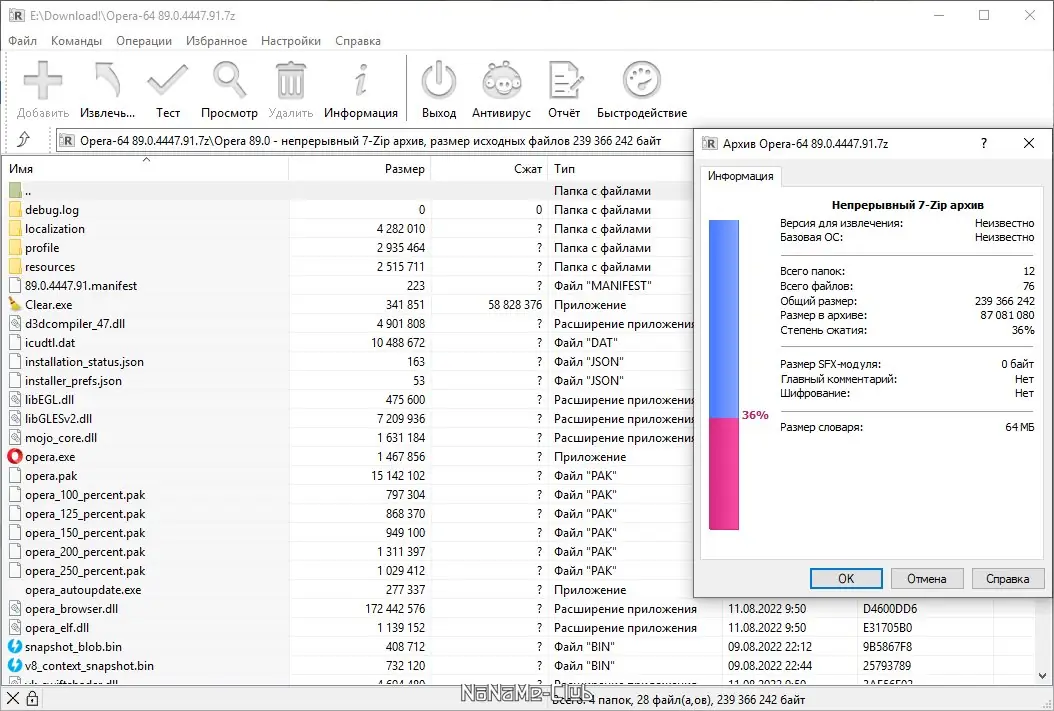Open the Отчёт (Report) toolbar icon
Screen dimensions: 1054x711
(565, 81)
